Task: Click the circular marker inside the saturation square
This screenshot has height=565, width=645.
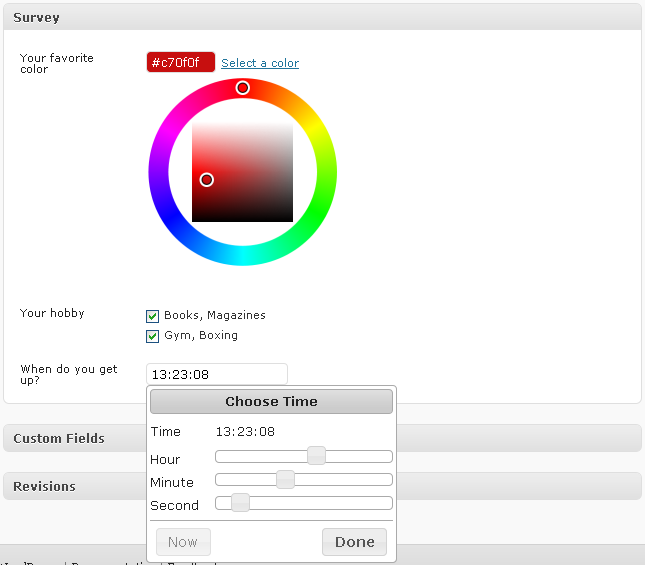Action: click(207, 180)
